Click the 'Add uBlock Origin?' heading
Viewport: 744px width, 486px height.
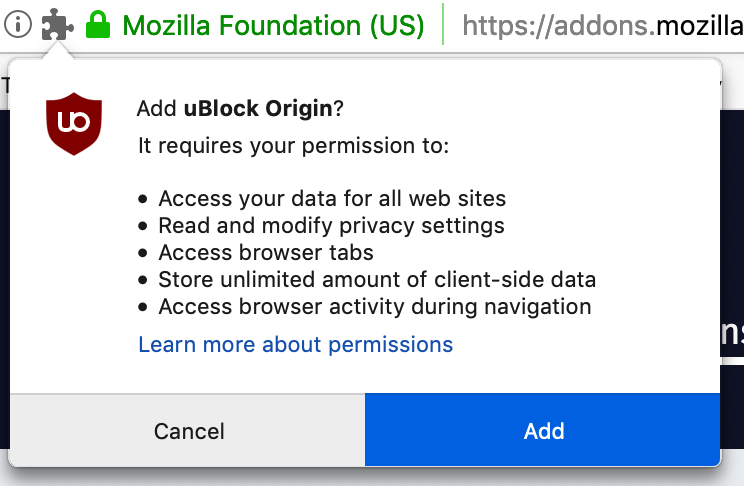(240, 109)
